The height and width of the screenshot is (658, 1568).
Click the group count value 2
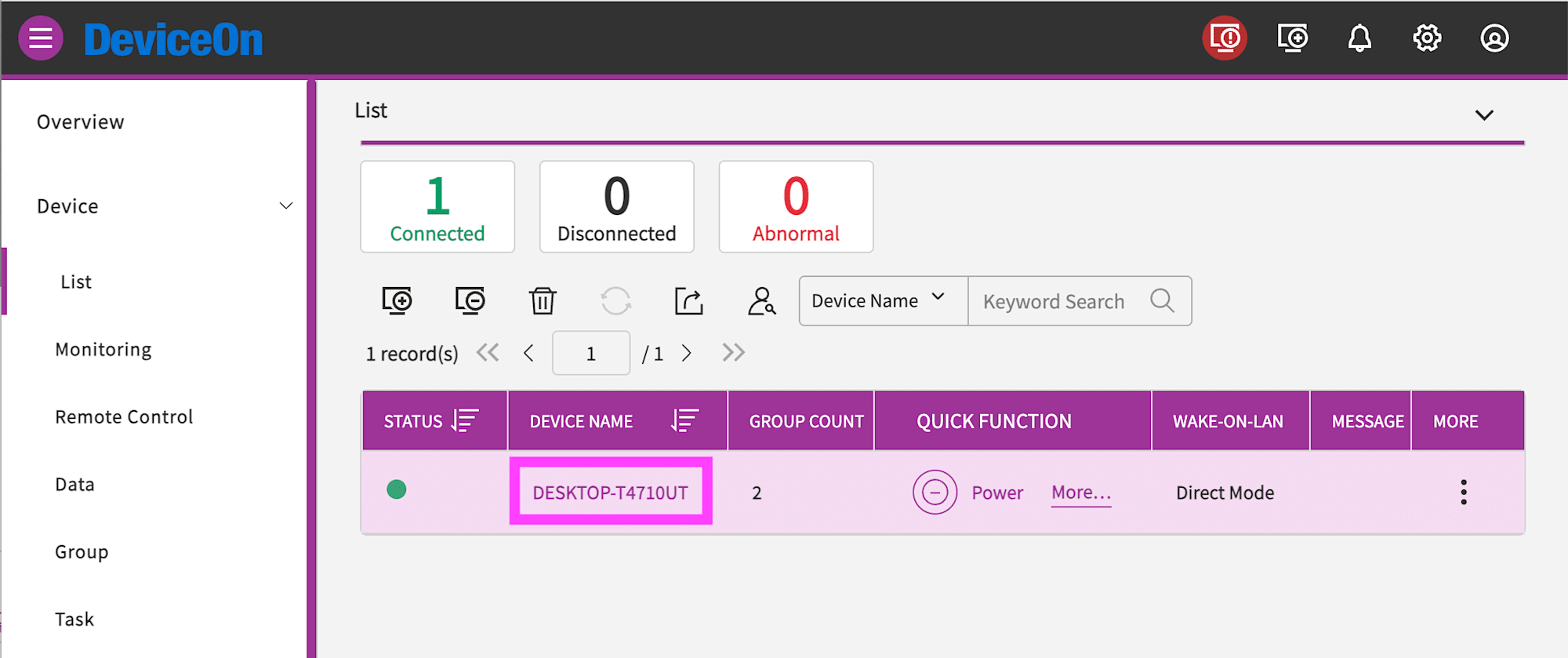coord(757,493)
